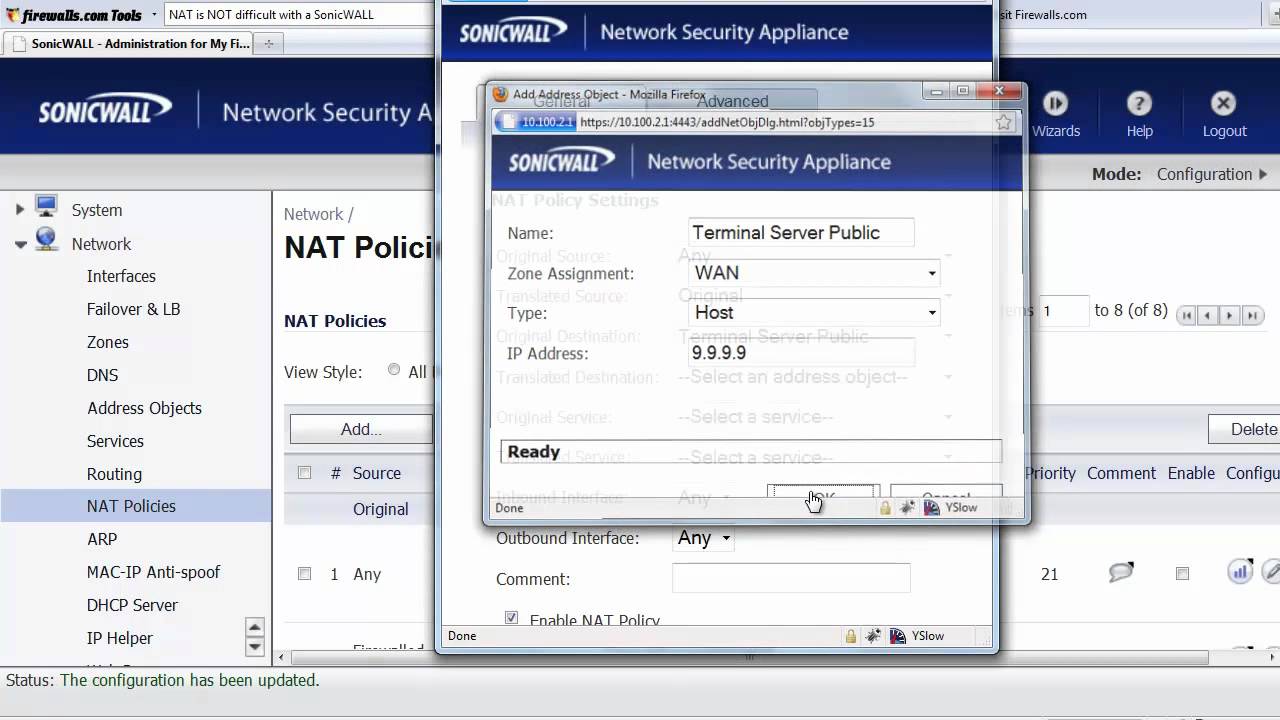Click the Priority column header
This screenshot has height=720, width=1280.
tap(1050, 473)
